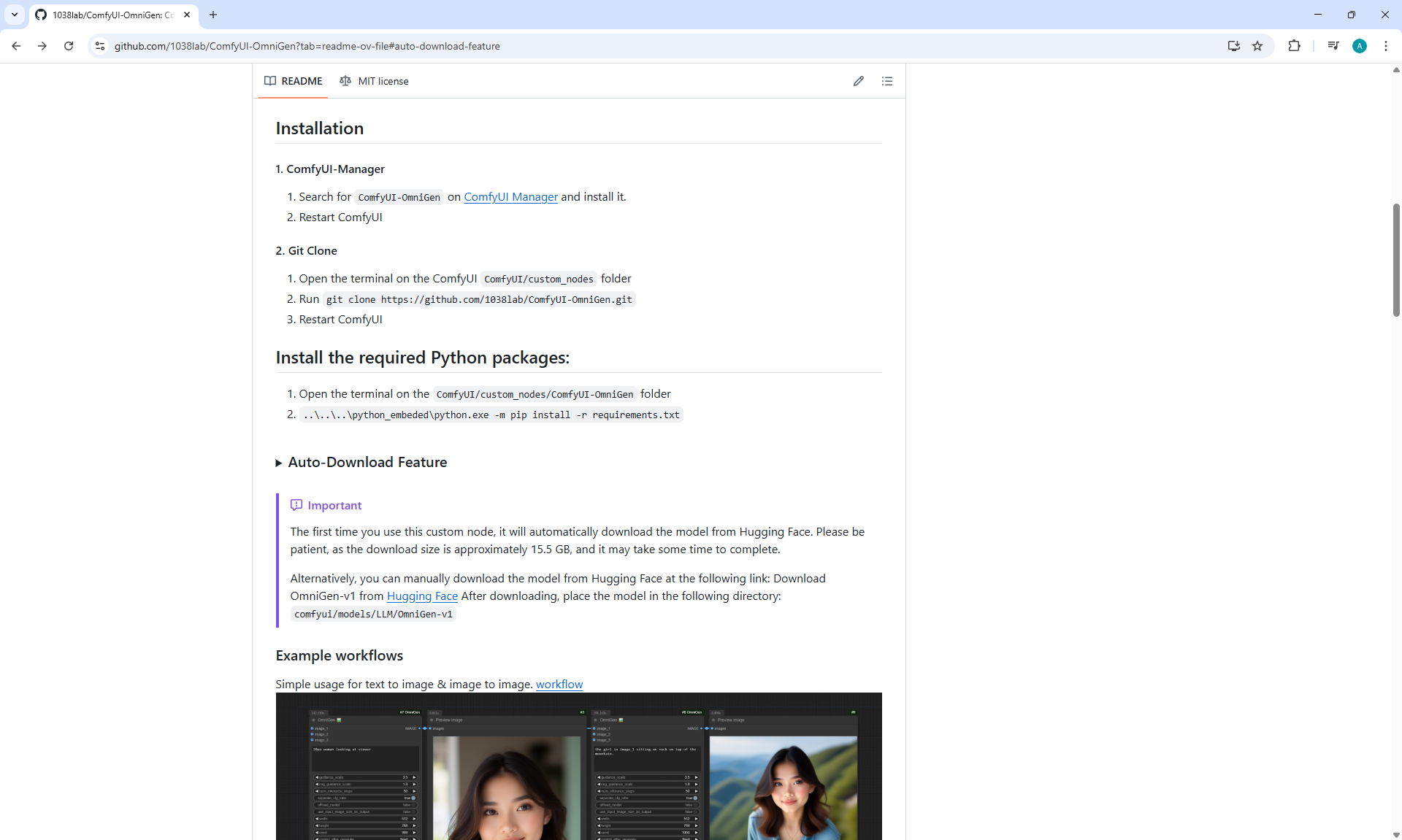This screenshot has height=840, width=1402.
Task: Switch to the MIT license tab
Action: (374, 81)
